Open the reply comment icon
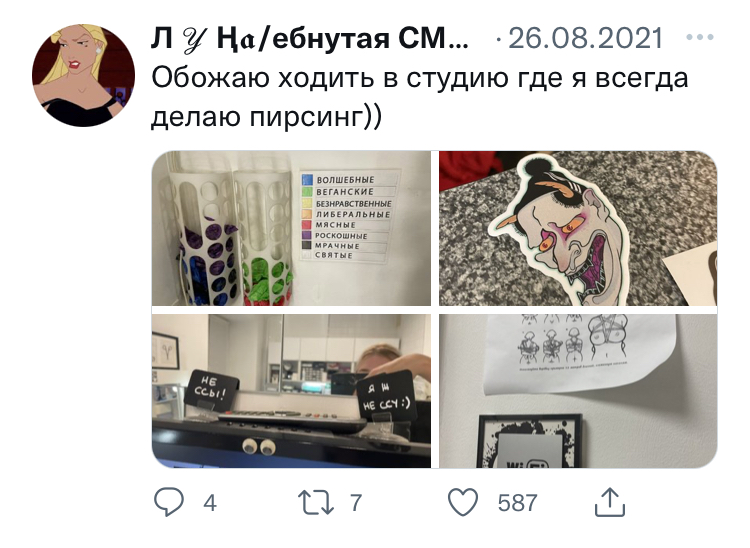This screenshot has height=548, width=750. point(168,502)
